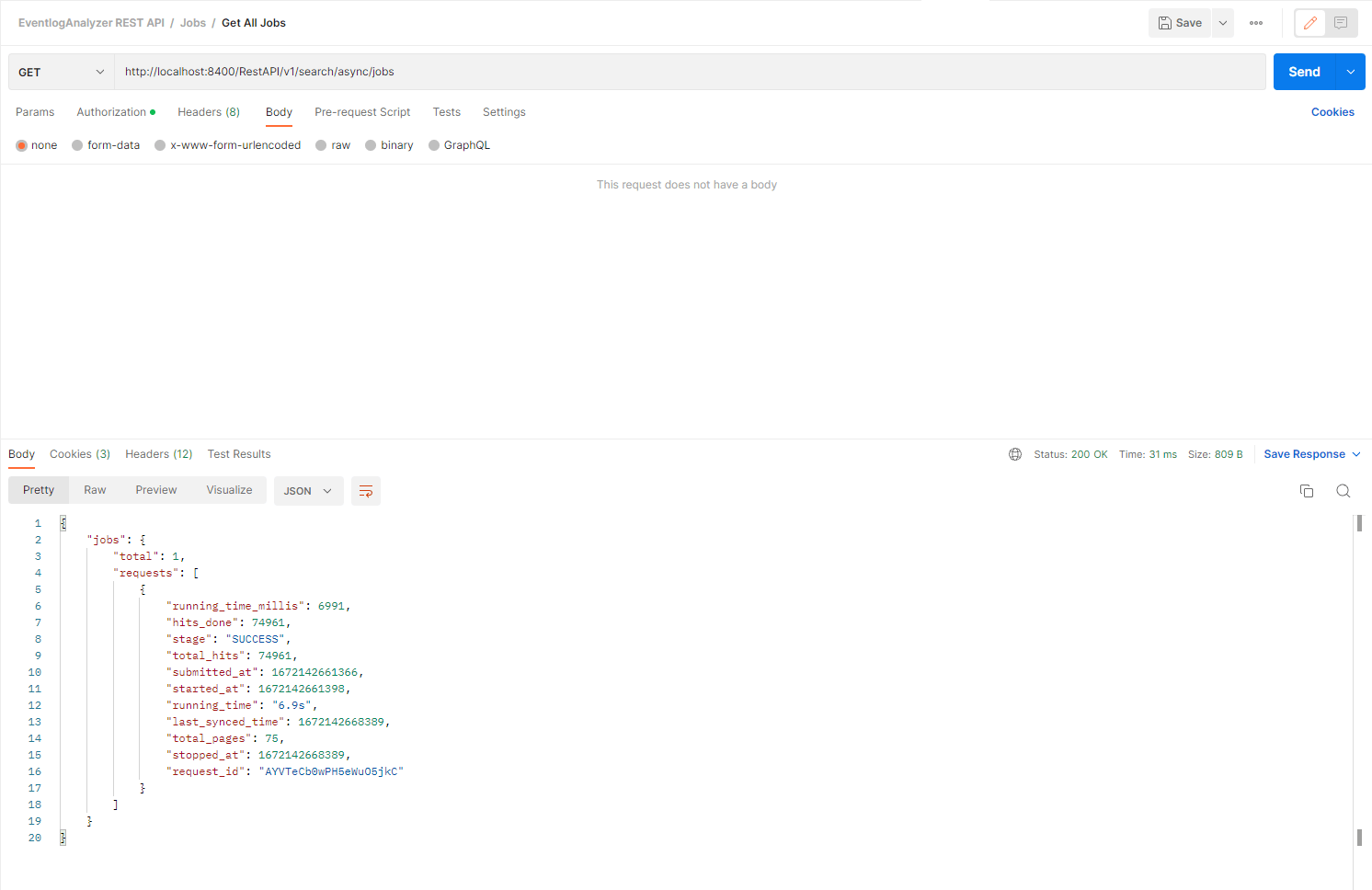Open the Cookies manager link

pyautogui.click(x=1332, y=111)
